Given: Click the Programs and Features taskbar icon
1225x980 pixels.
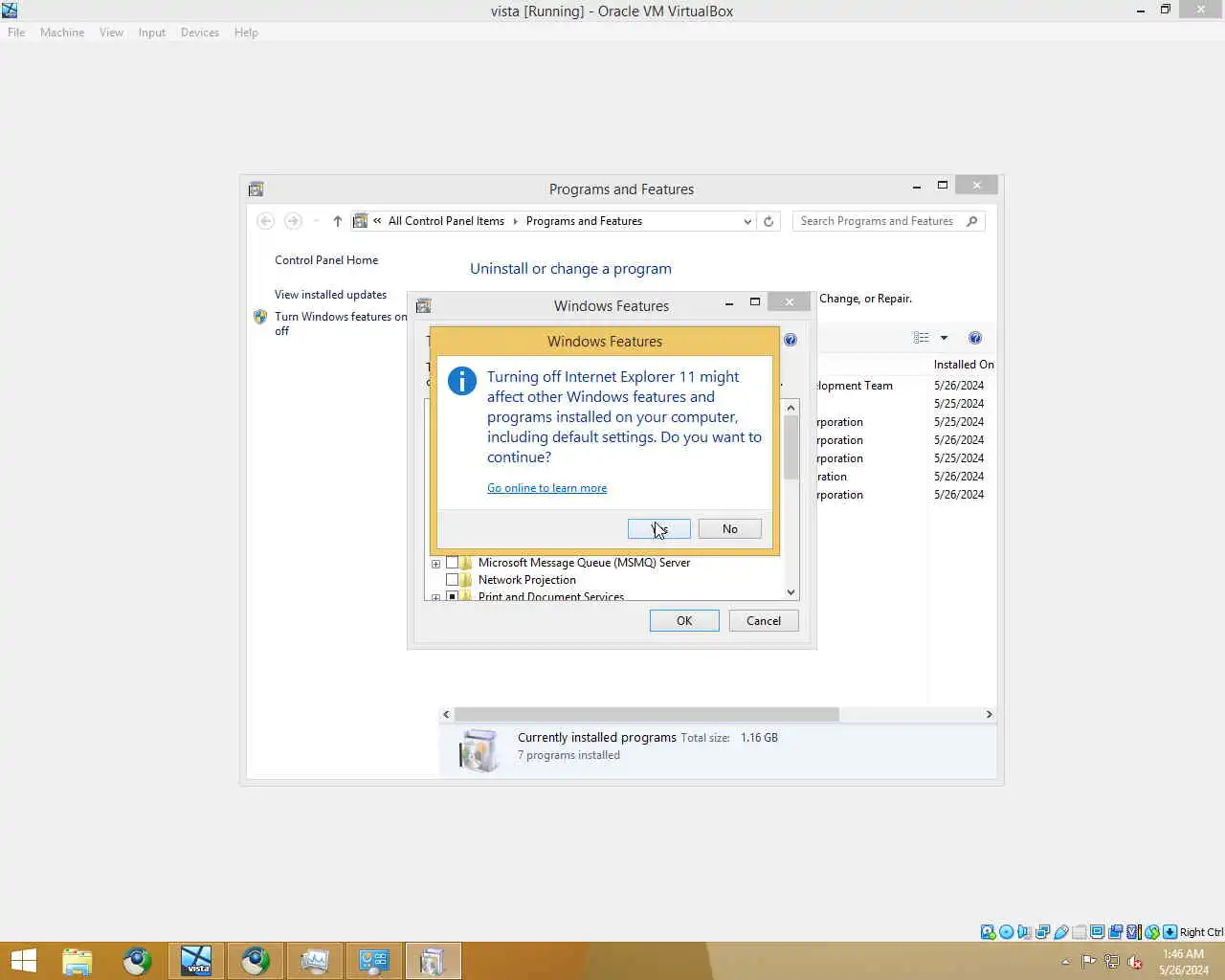Looking at the screenshot, I should [433, 961].
